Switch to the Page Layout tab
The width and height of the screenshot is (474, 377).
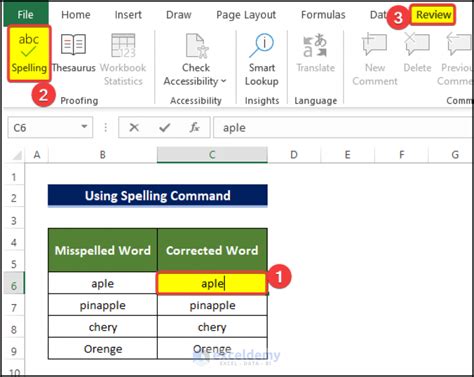[x=246, y=15]
